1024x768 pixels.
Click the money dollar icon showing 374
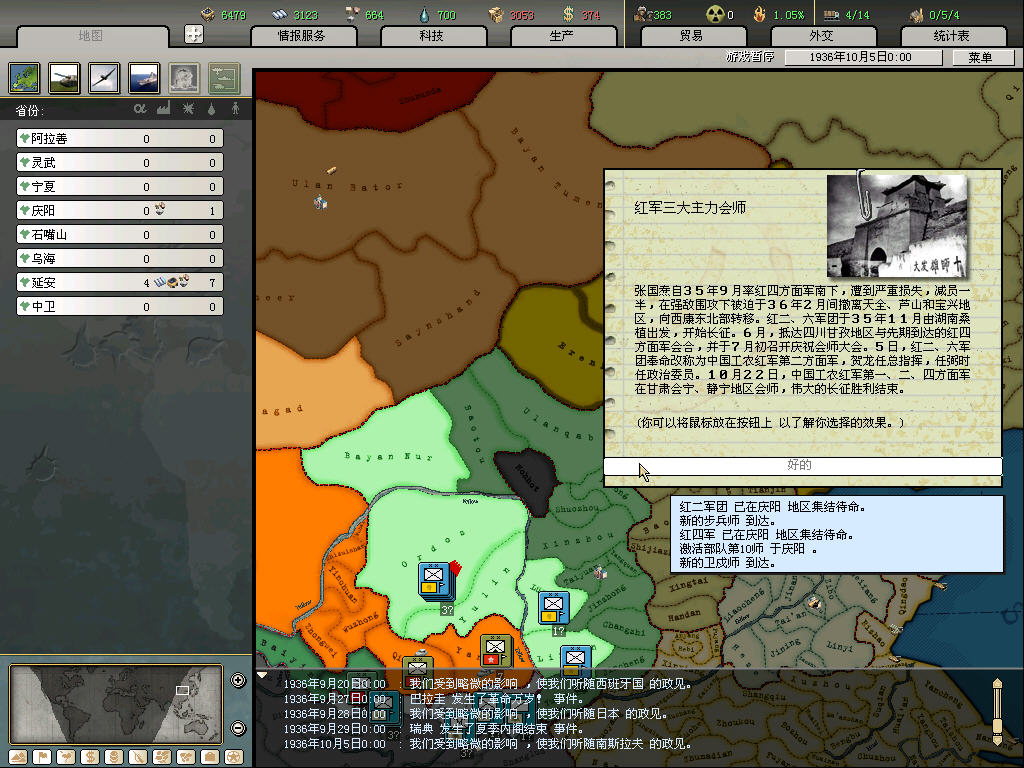[568, 14]
